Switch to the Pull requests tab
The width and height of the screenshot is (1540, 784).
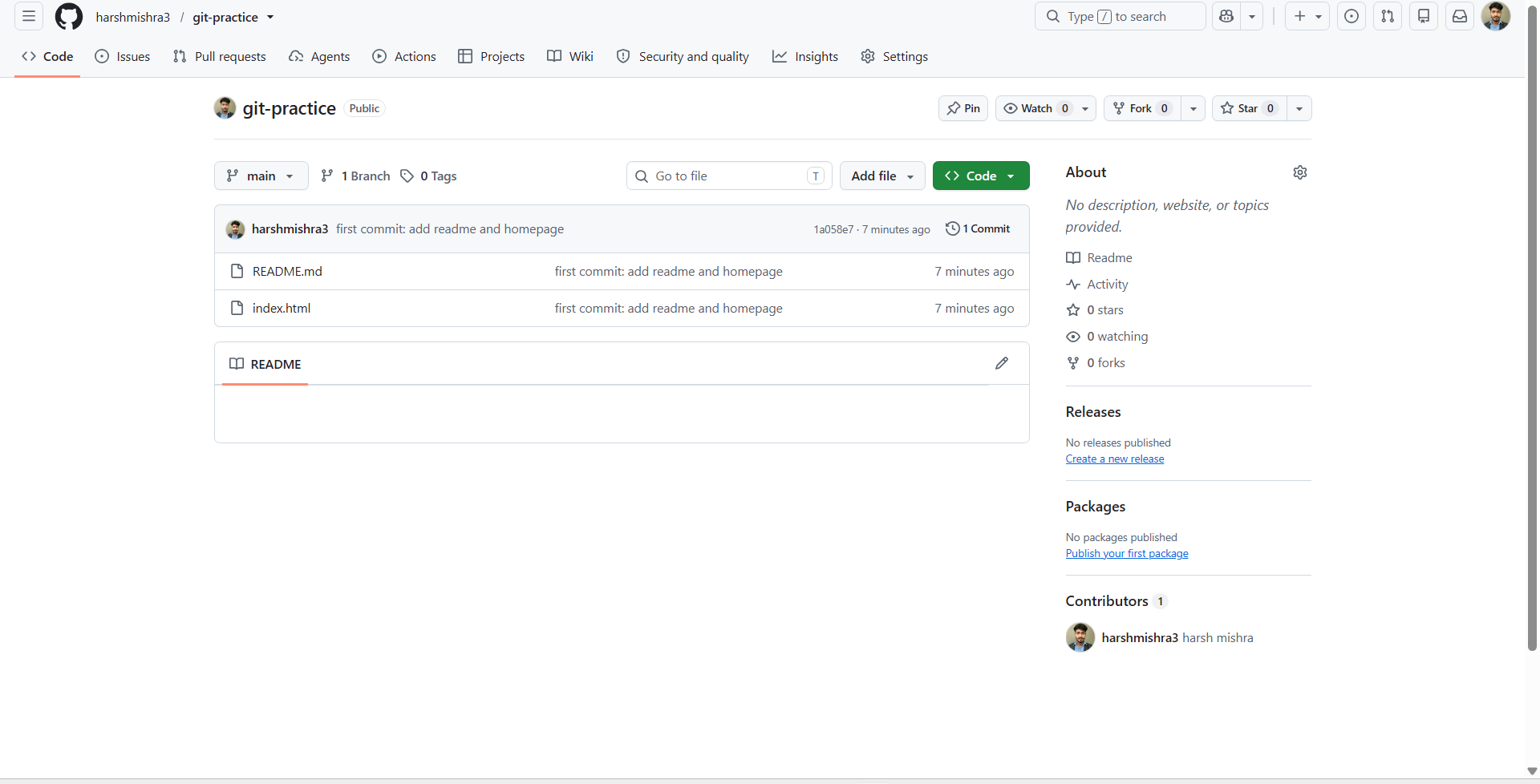(219, 56)
